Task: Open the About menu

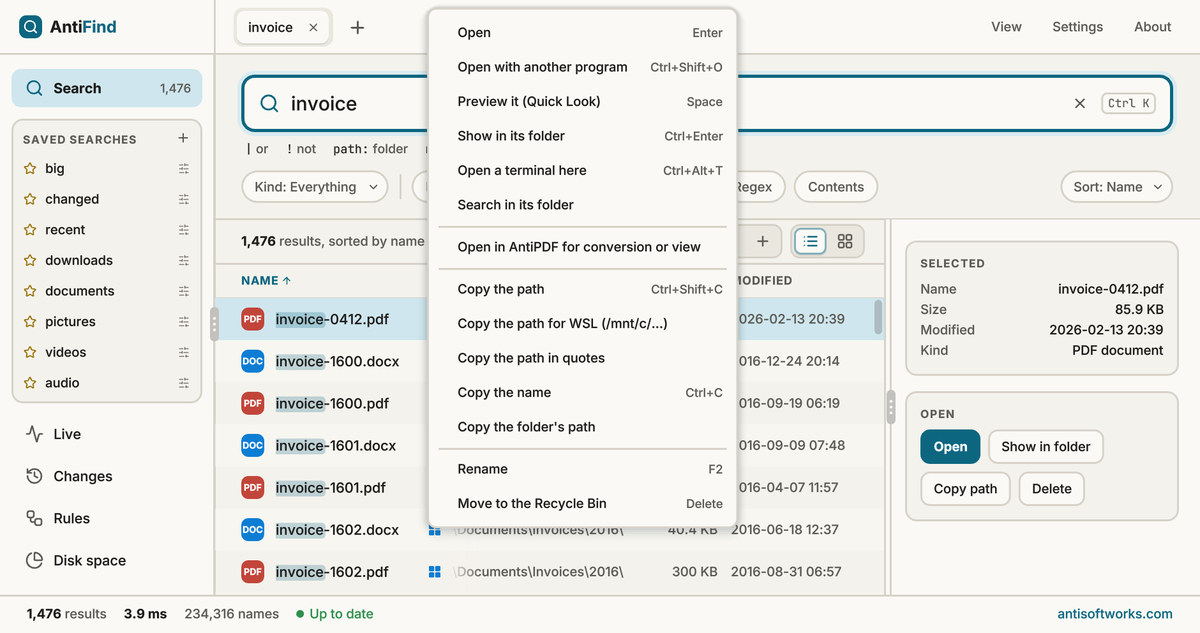Action: pos(1152,27)
